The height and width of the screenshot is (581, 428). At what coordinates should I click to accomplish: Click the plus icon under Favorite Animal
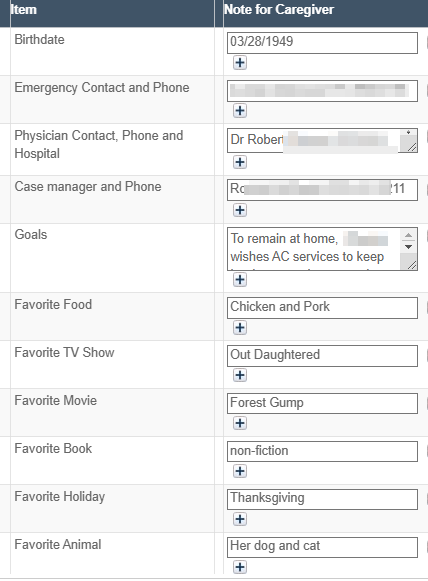(x=240, y=567)
